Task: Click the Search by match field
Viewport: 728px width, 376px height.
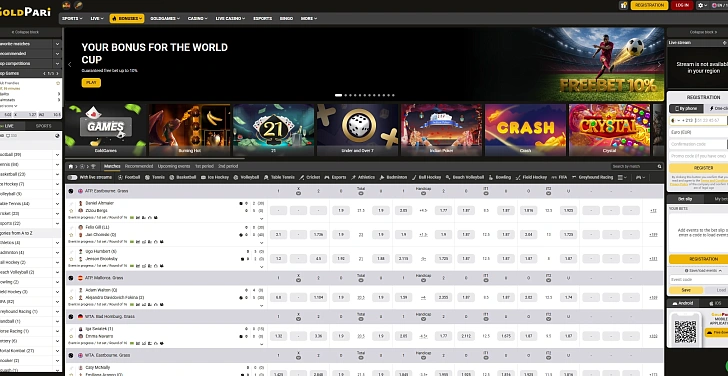Action: 634,166
